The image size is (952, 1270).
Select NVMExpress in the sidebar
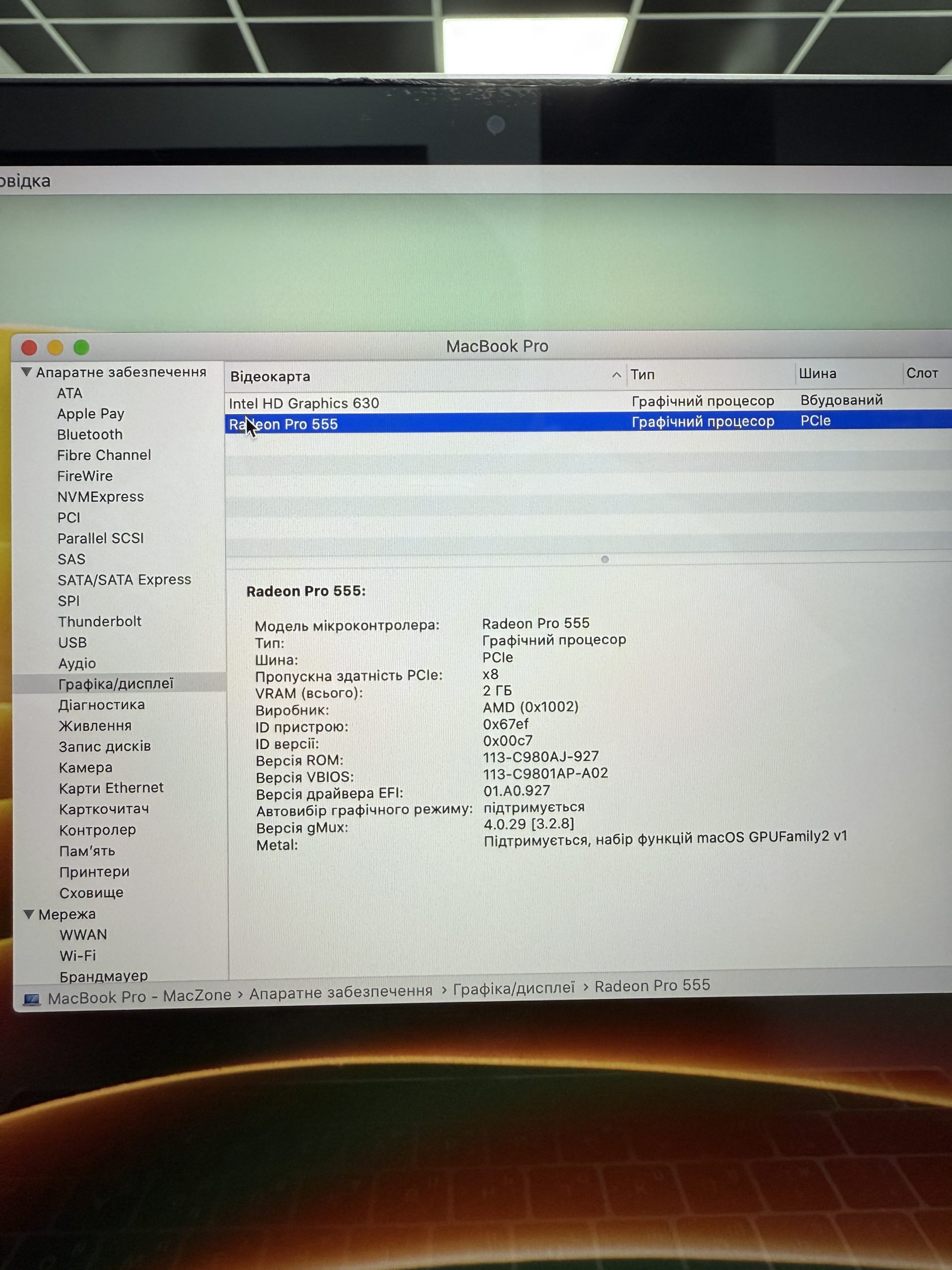click(x=101, y=497)
